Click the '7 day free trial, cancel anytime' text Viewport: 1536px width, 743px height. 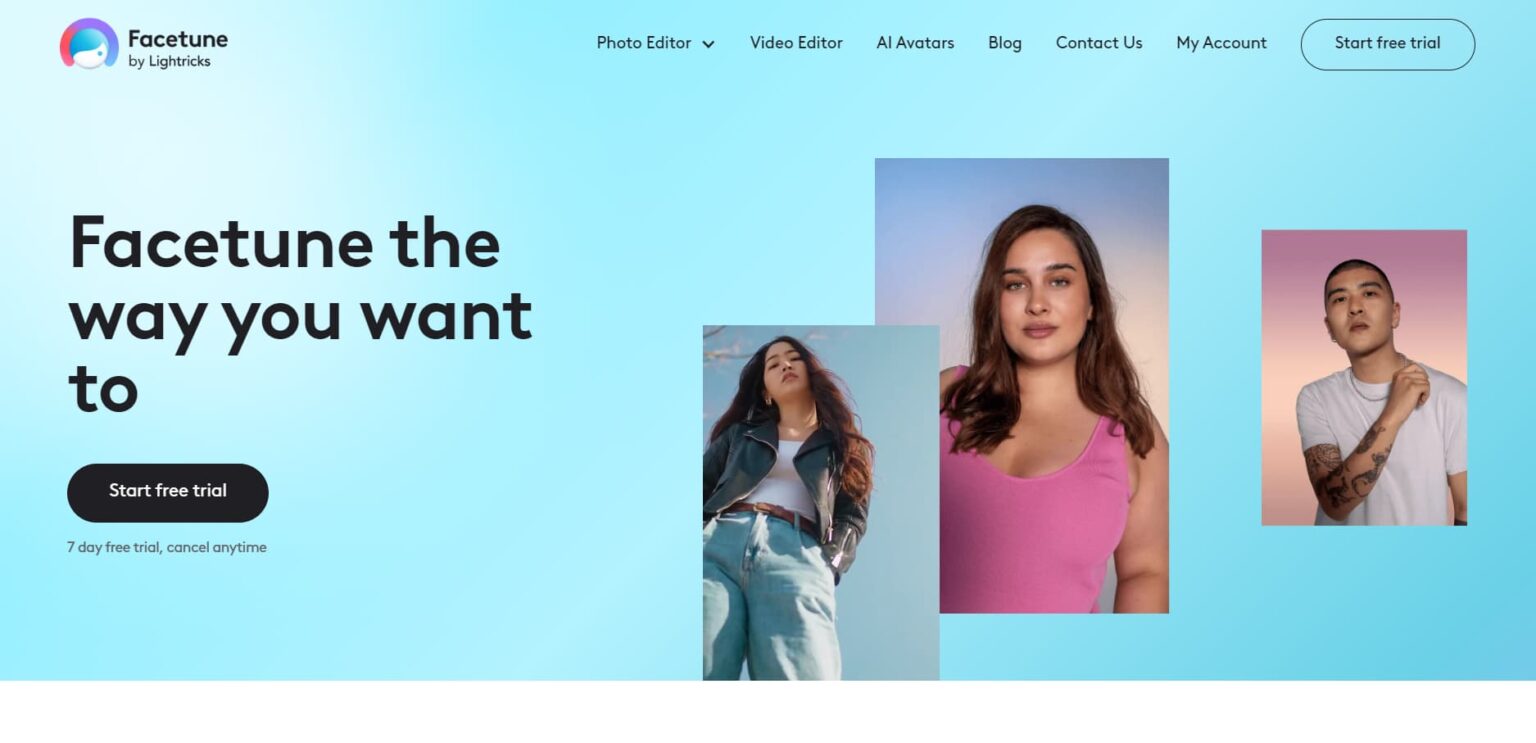[167, 547]
